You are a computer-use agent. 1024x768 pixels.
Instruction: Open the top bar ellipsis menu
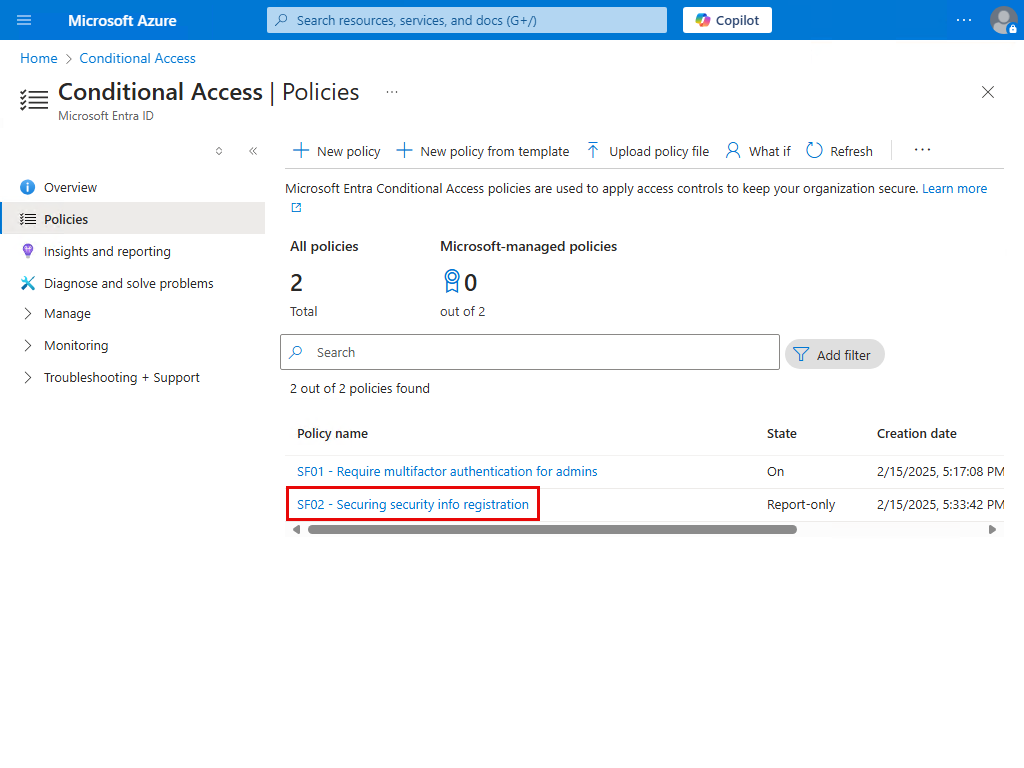click(x=964, y=20)
